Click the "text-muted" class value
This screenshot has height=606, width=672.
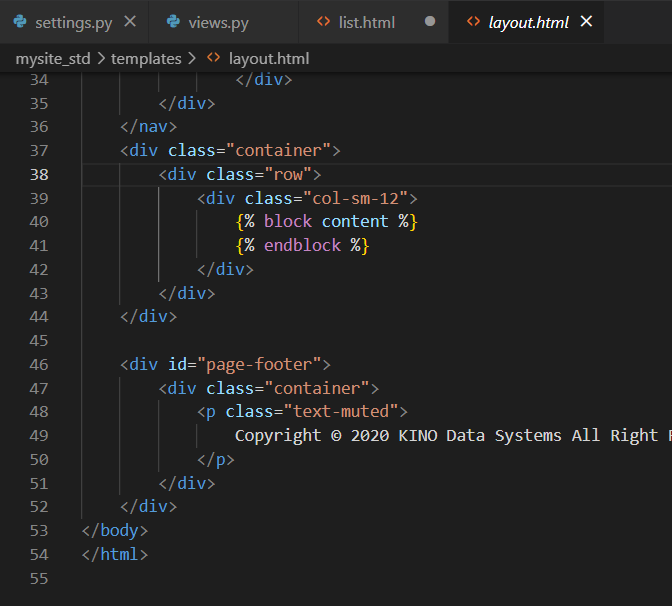(x=341, y=411)
